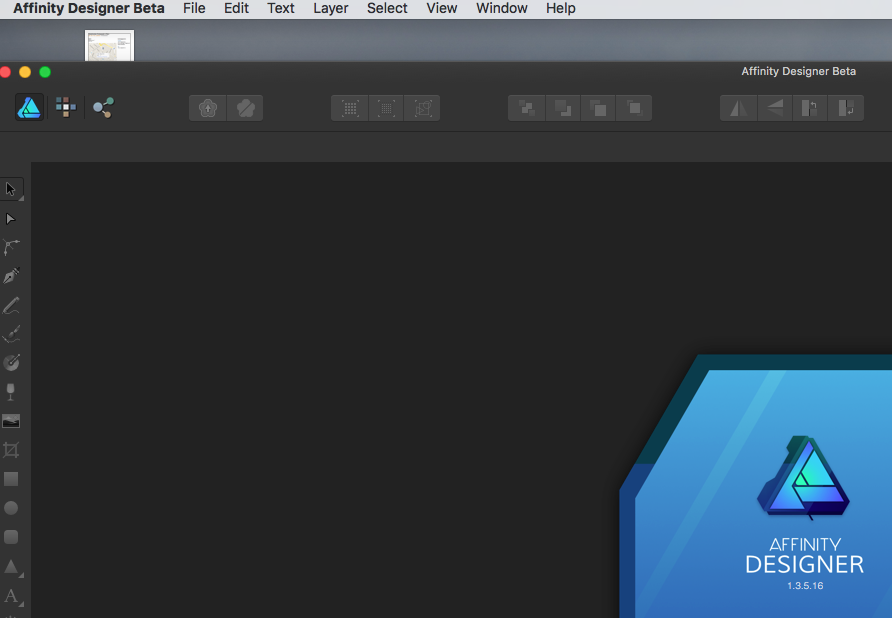
Task: Click the Affinity Designer splash logo
Action: [x=803, y=477]
